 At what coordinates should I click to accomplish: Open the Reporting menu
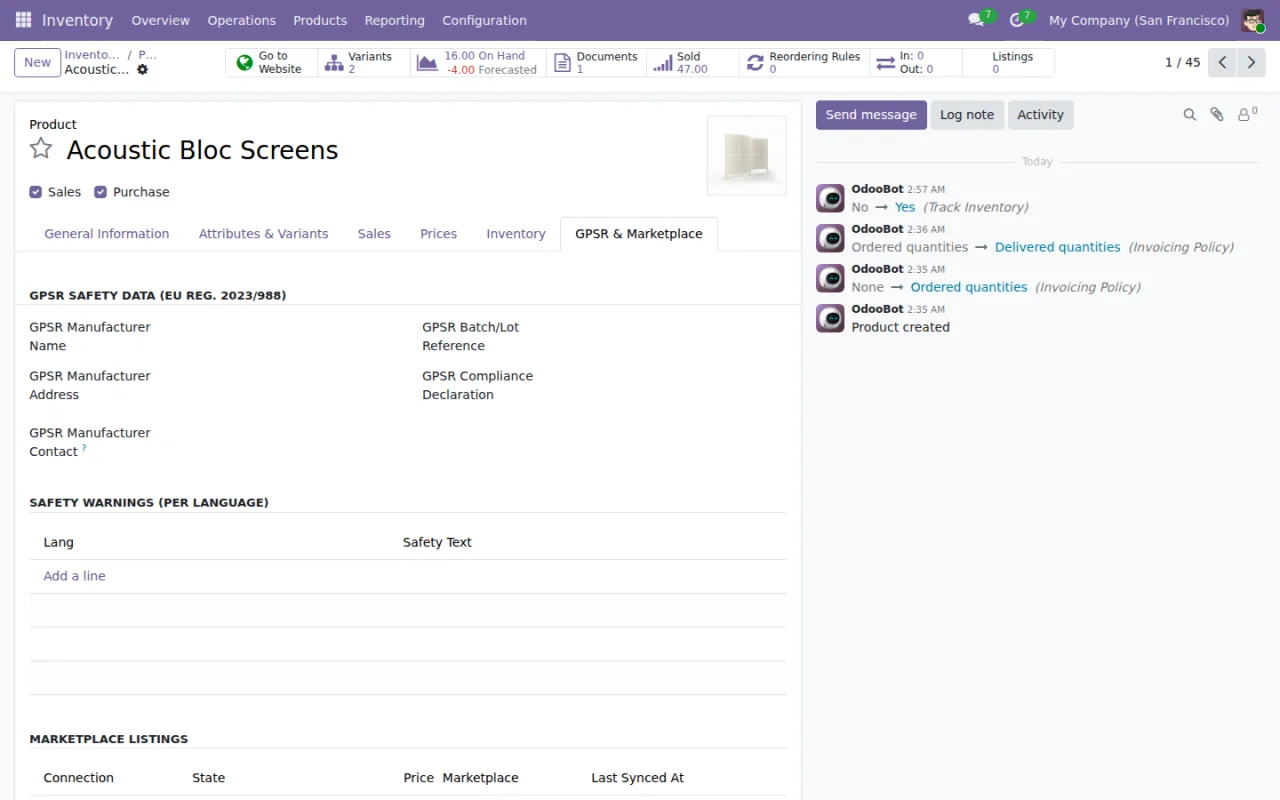pos(394,20)
